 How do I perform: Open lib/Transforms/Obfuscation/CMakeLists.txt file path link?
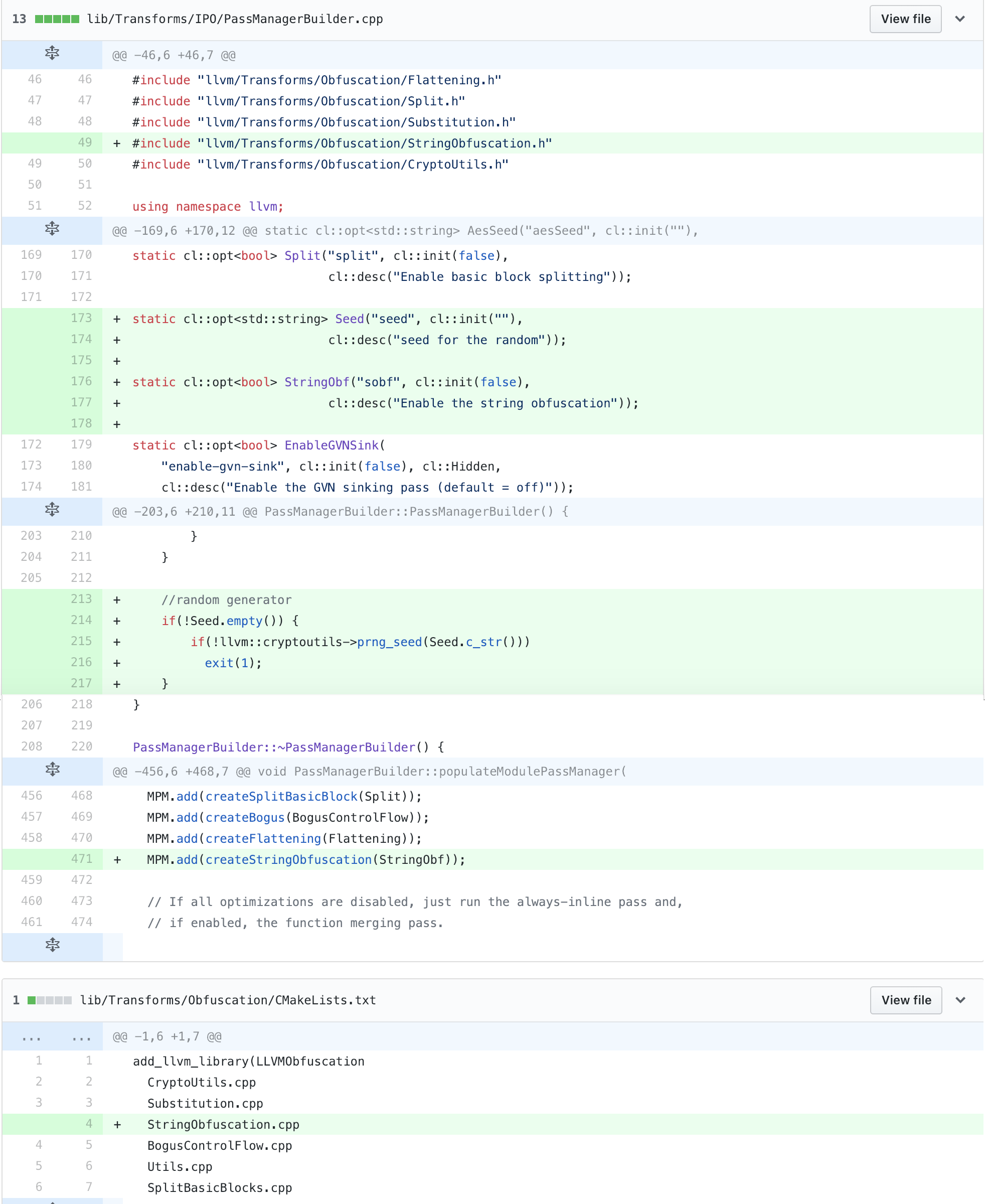pyautogui.click(x=228, y=1000)
